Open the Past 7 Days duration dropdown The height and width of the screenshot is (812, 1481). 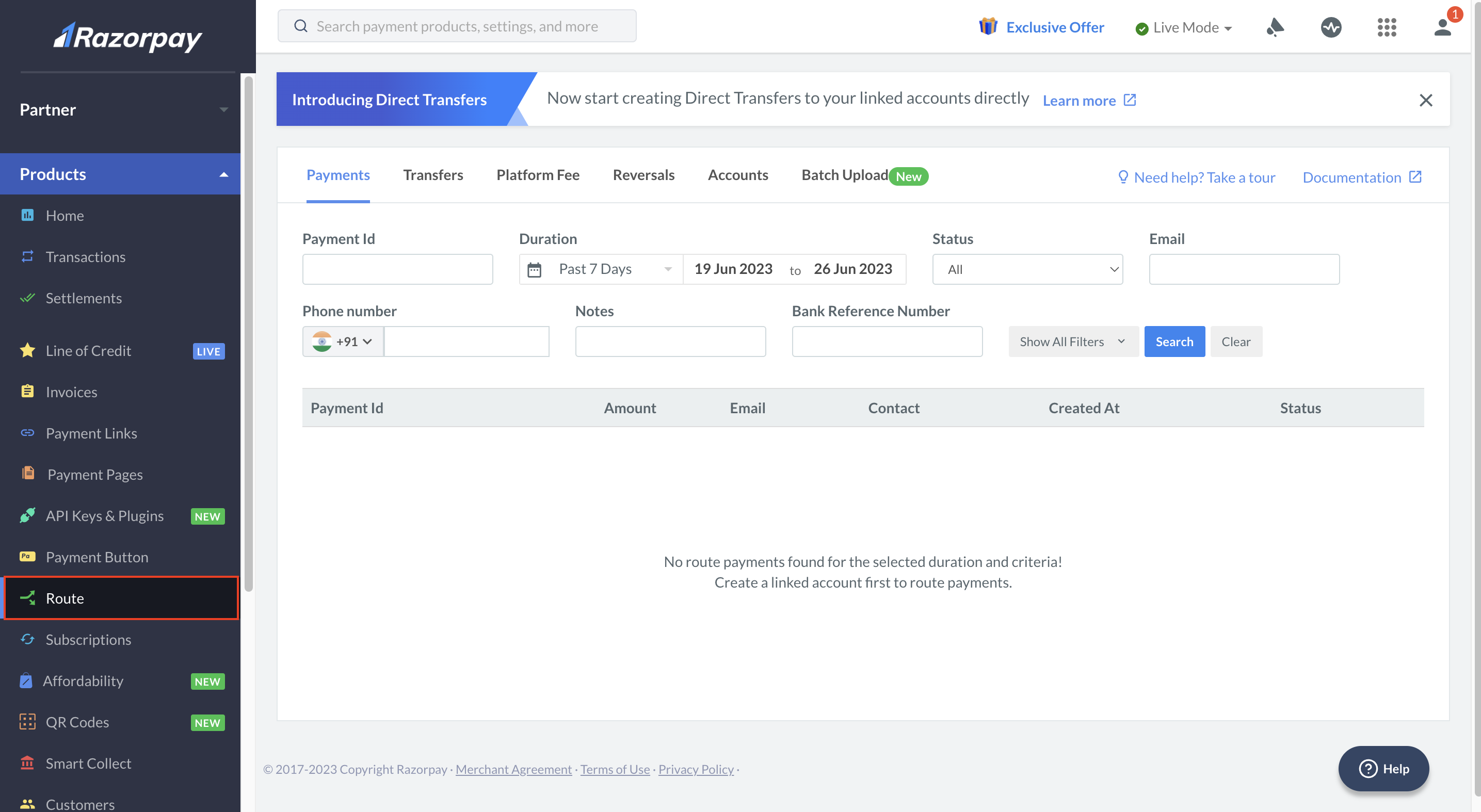click(601, 269)
